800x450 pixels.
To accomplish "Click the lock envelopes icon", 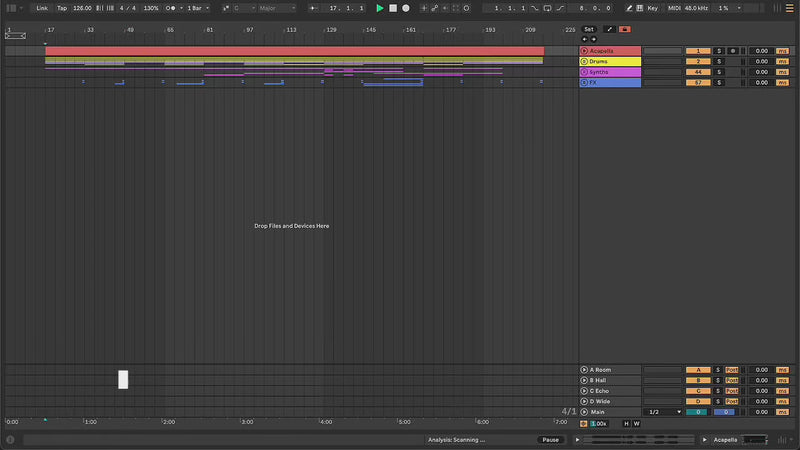I will 625,29.
